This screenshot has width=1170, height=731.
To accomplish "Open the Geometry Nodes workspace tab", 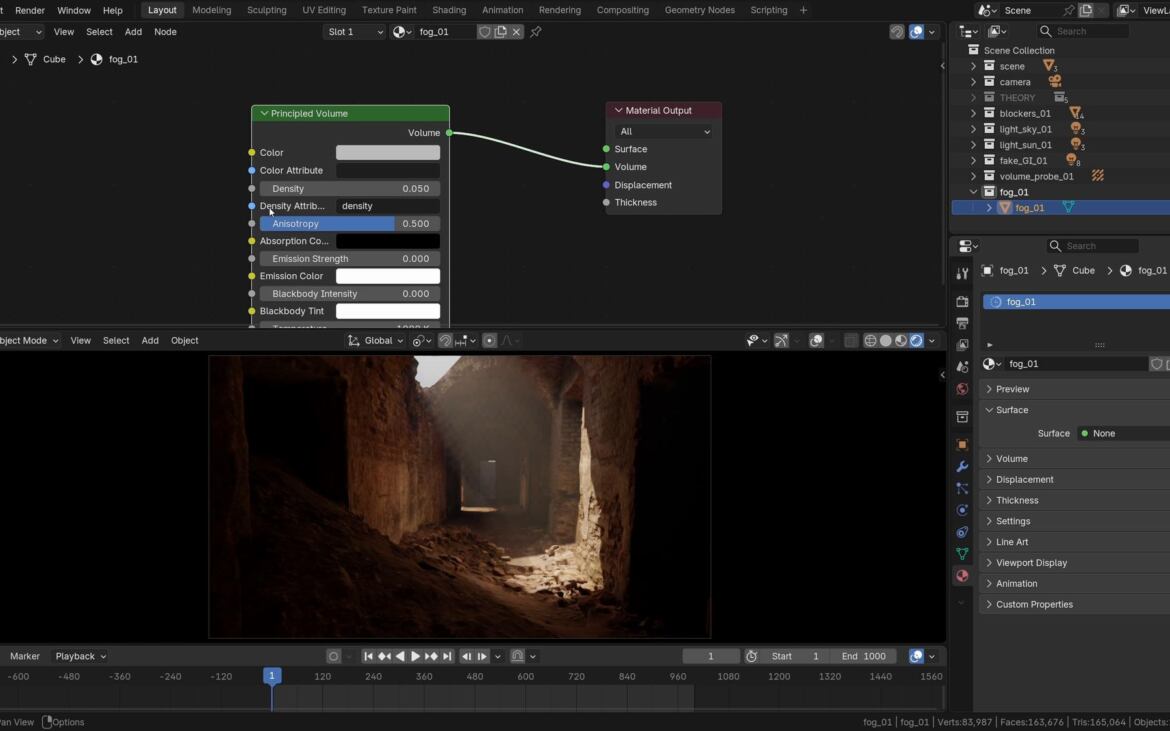I will coord(699,10).
